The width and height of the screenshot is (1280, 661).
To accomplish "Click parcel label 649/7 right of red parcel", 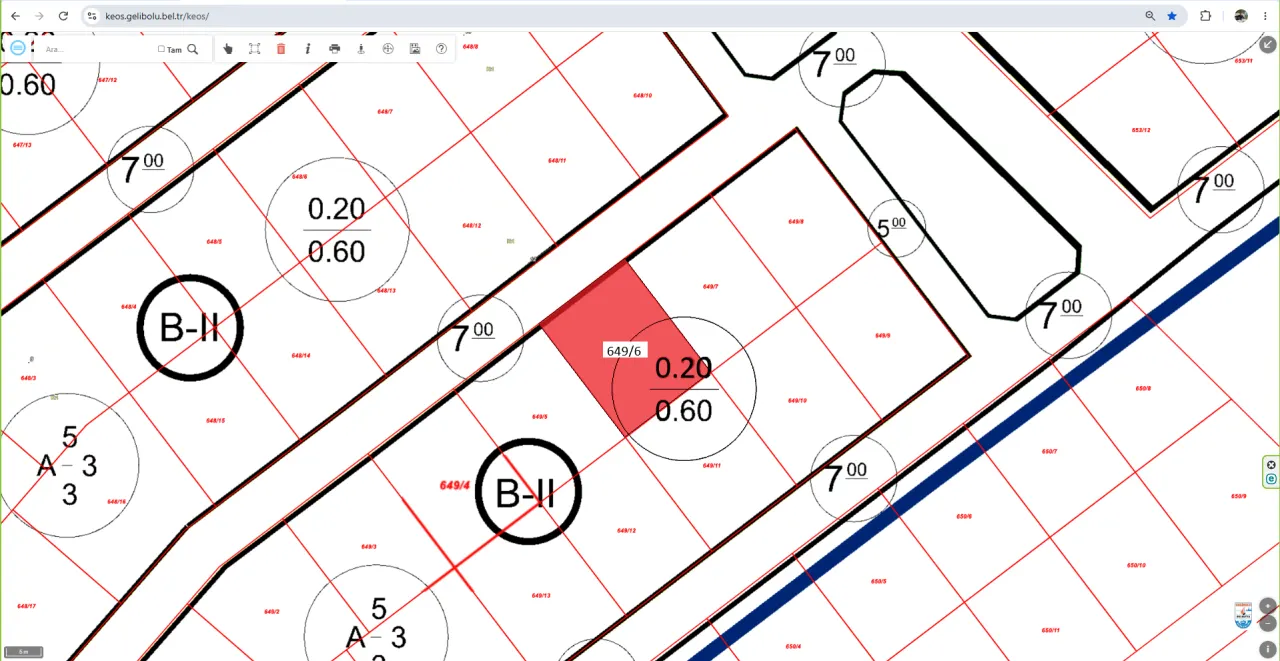I will (711, 286).
